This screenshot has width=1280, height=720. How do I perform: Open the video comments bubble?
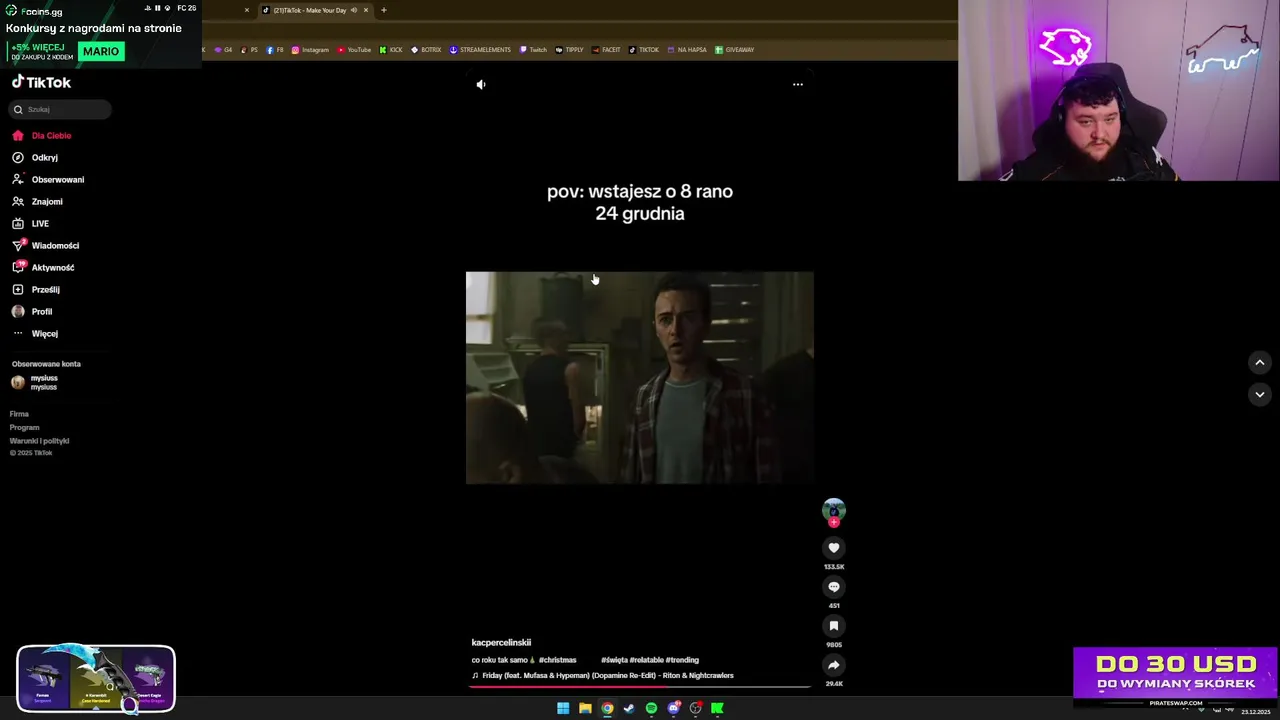(x=834, y=587)
